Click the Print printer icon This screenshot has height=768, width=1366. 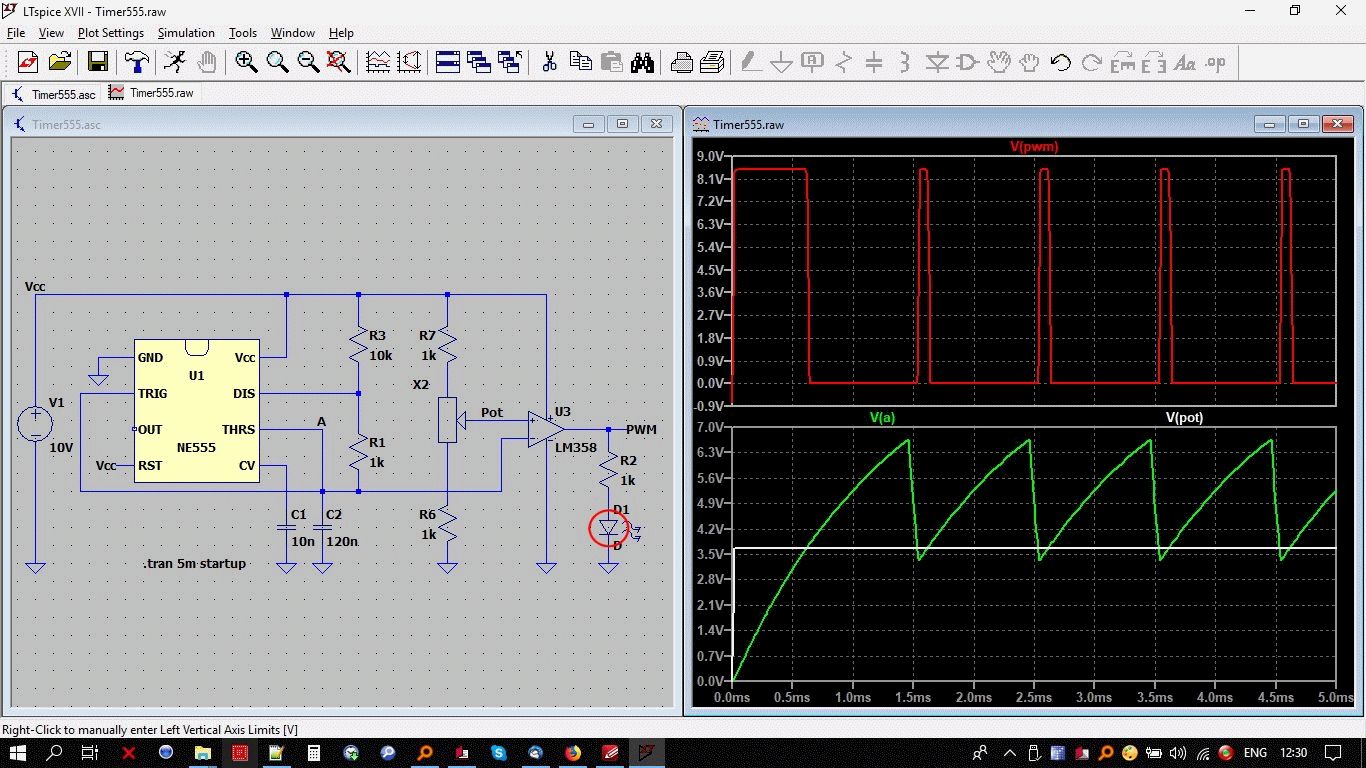[682, 62]
